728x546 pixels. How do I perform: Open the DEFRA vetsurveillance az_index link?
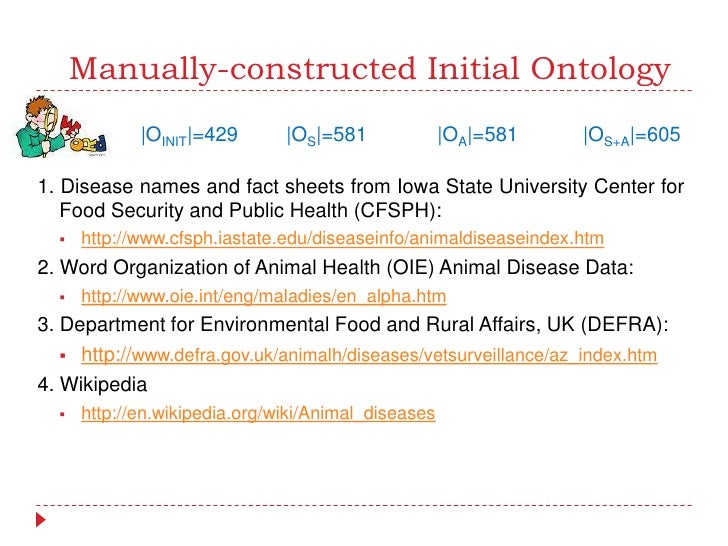click(x=369, y=355)
